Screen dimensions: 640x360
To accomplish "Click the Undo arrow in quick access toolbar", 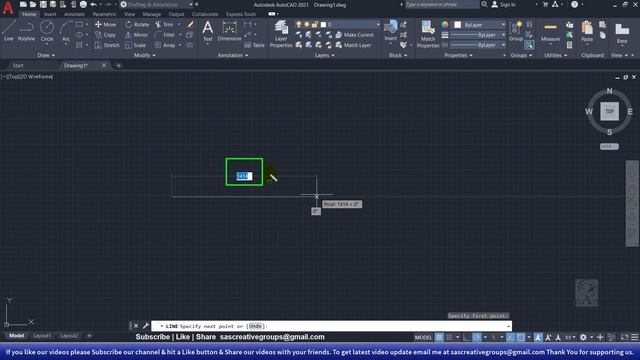I will (93, 4).
